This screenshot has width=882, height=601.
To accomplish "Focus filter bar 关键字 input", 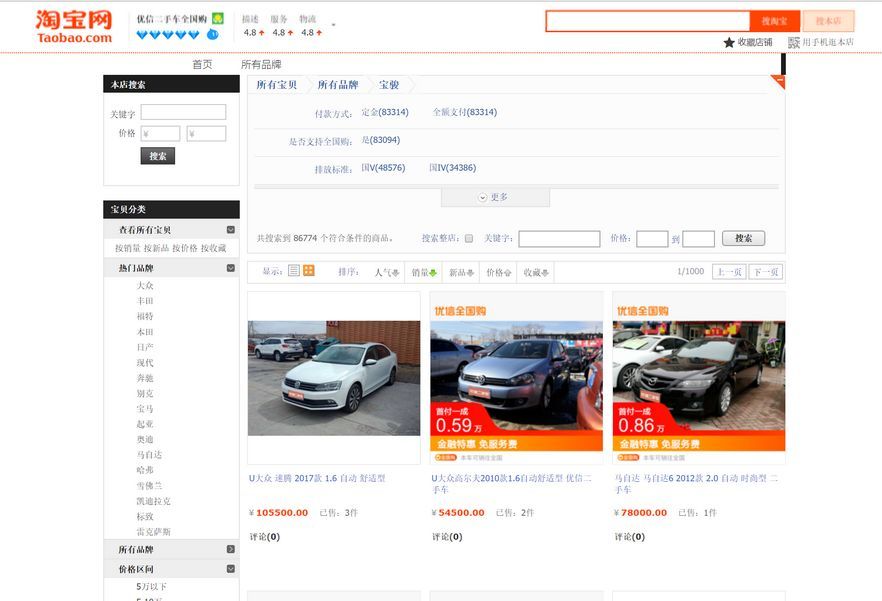I will pyautogui.click(x=559, y=239).
